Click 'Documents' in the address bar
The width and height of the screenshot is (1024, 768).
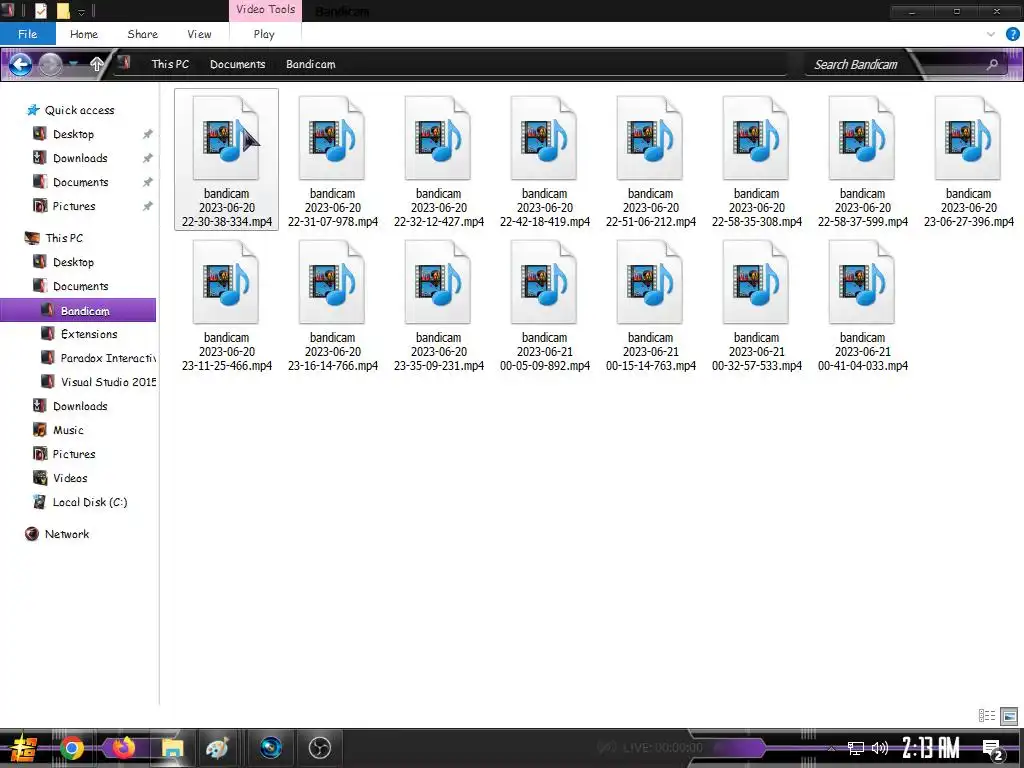(237, 64)
